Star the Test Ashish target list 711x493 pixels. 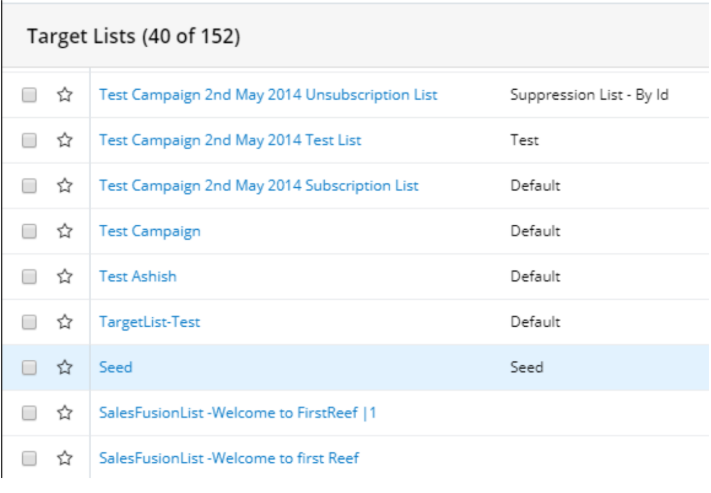(65, 277)
